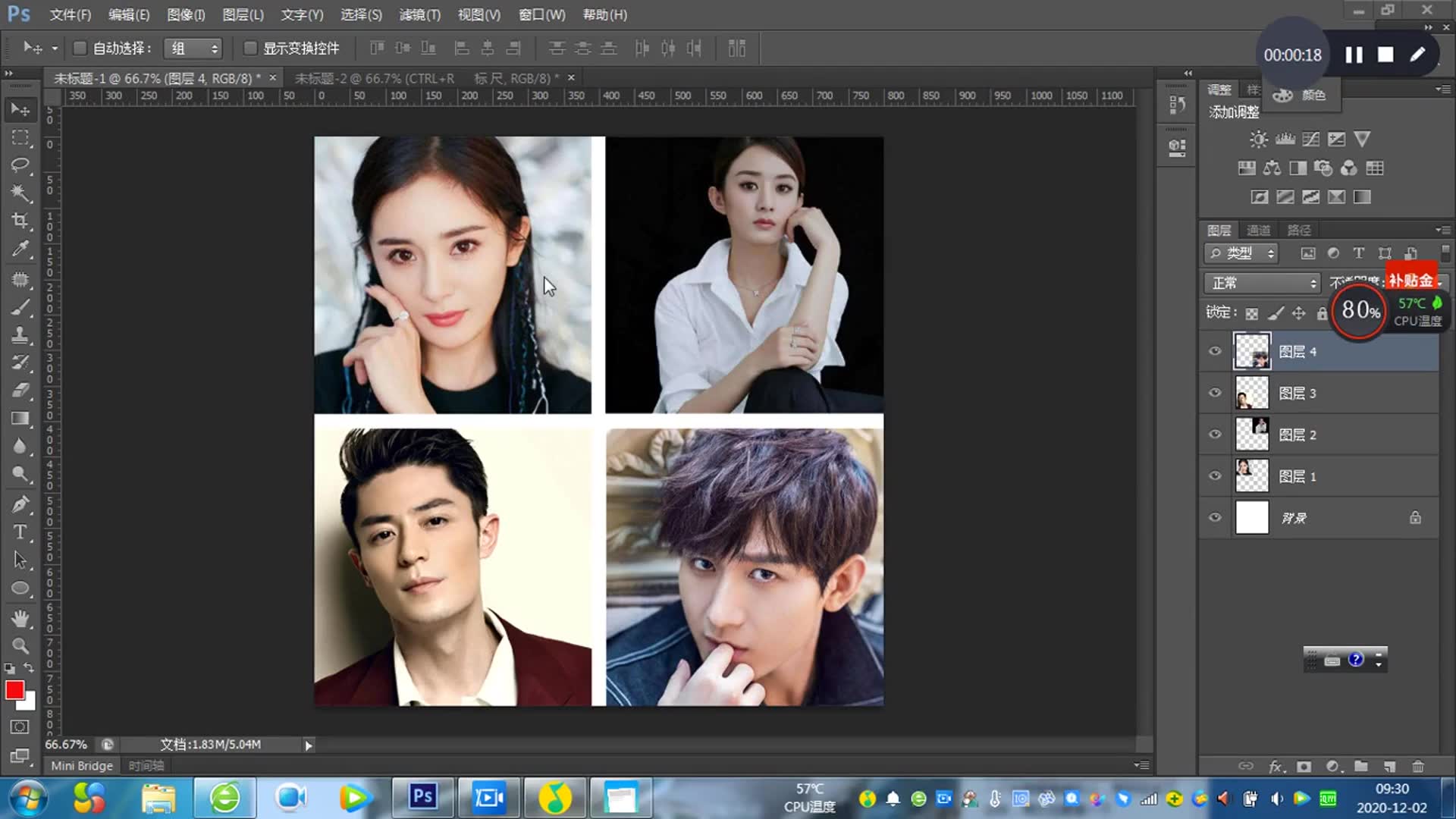
Task: Select the Rectangular Marquee tool
Action: coord(20,137)
